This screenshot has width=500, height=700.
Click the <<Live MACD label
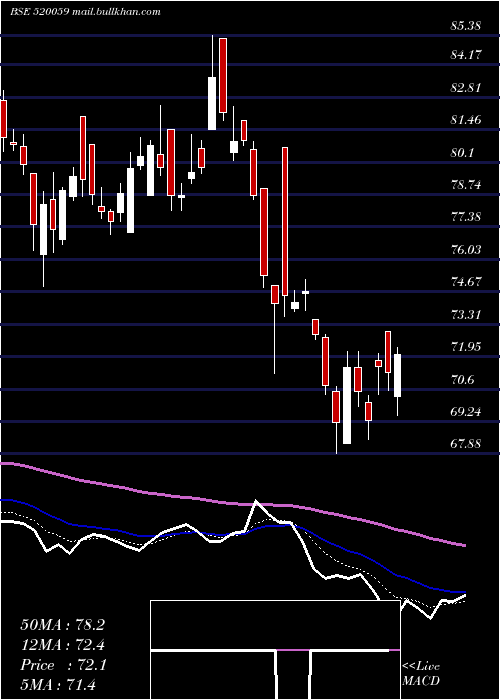click(x=421, y=674)
